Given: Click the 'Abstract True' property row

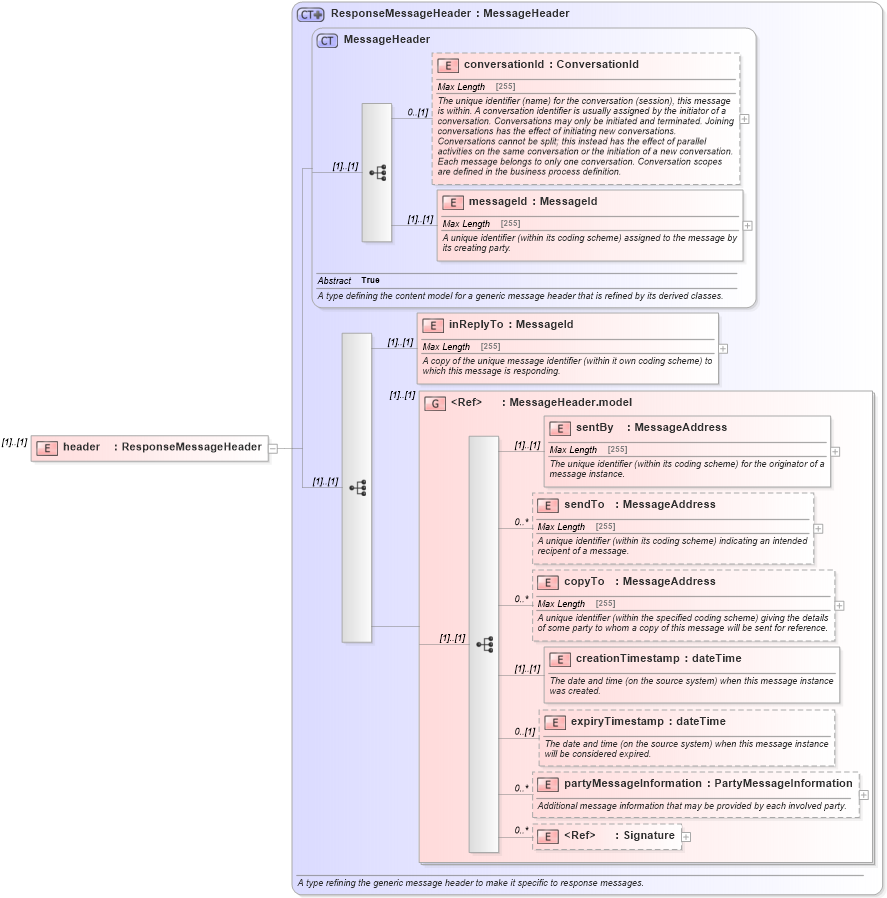Looking at the screenshot, I should pyautogui.click(x=349, y=281).
